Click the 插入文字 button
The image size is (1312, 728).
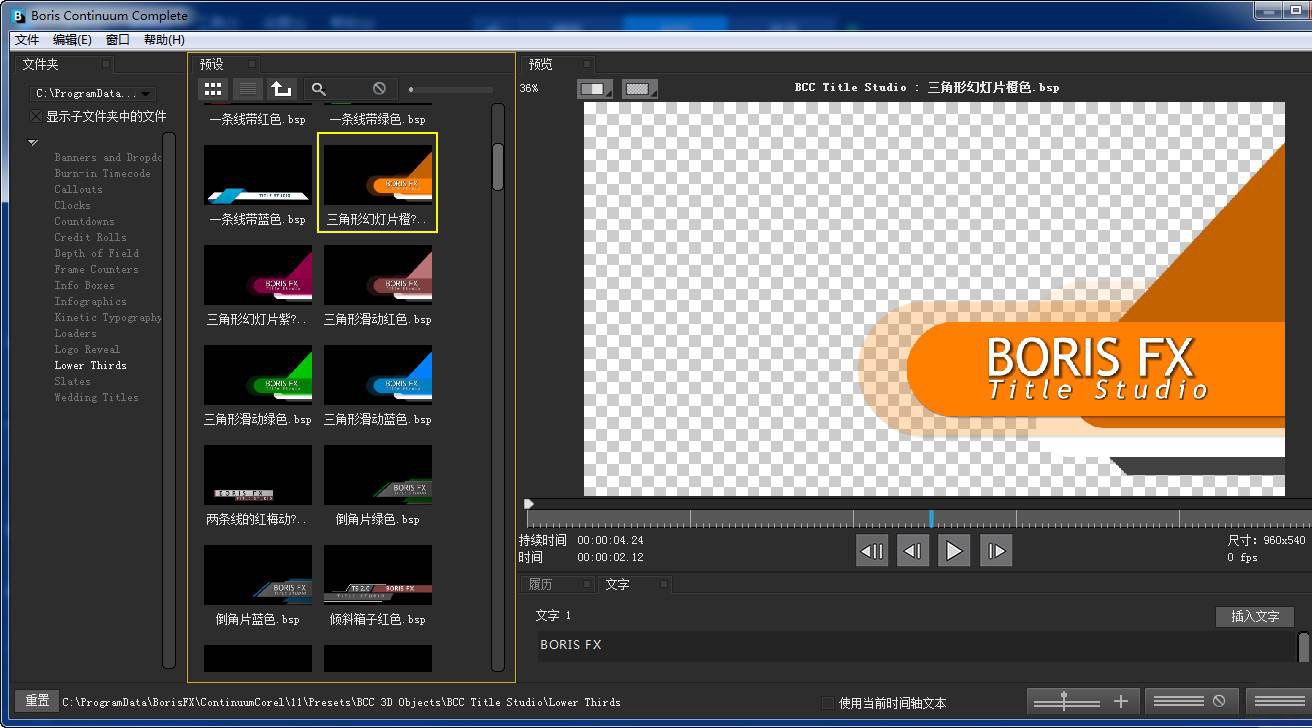(x=1255, y=616)
